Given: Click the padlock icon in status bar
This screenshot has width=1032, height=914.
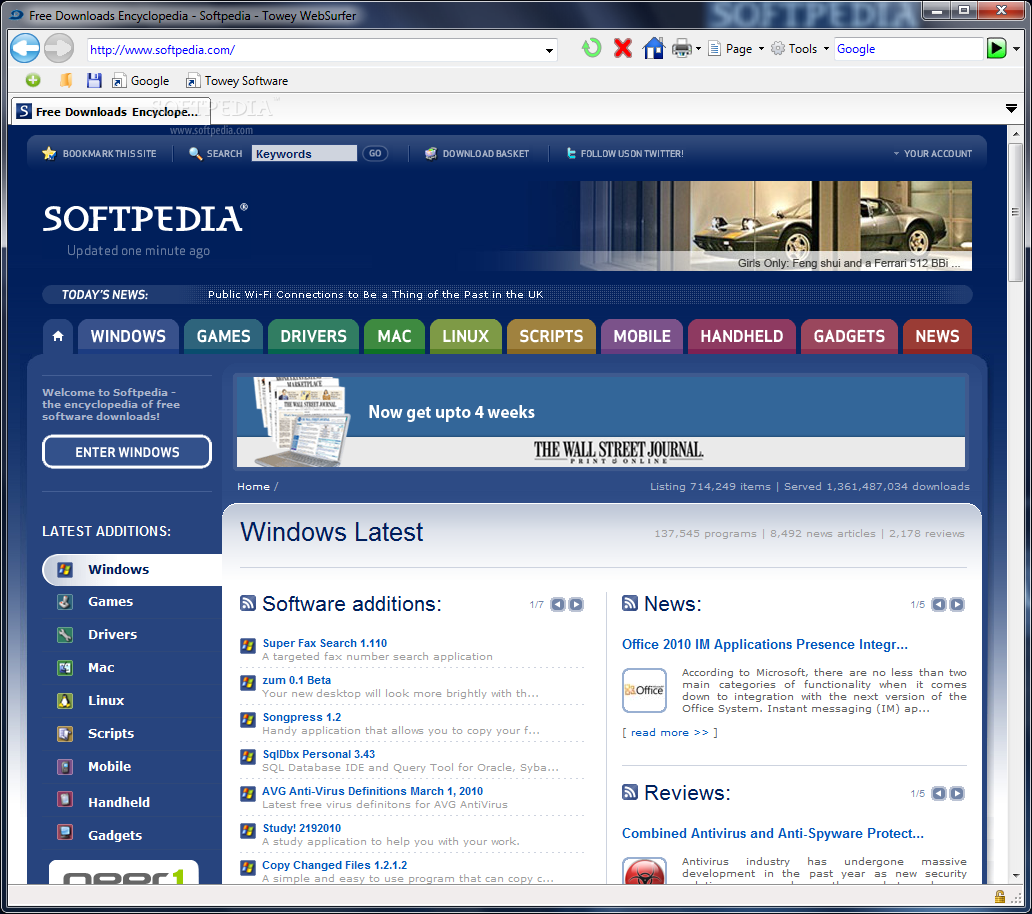Looking at the screenshot, I should click(999, 897).
